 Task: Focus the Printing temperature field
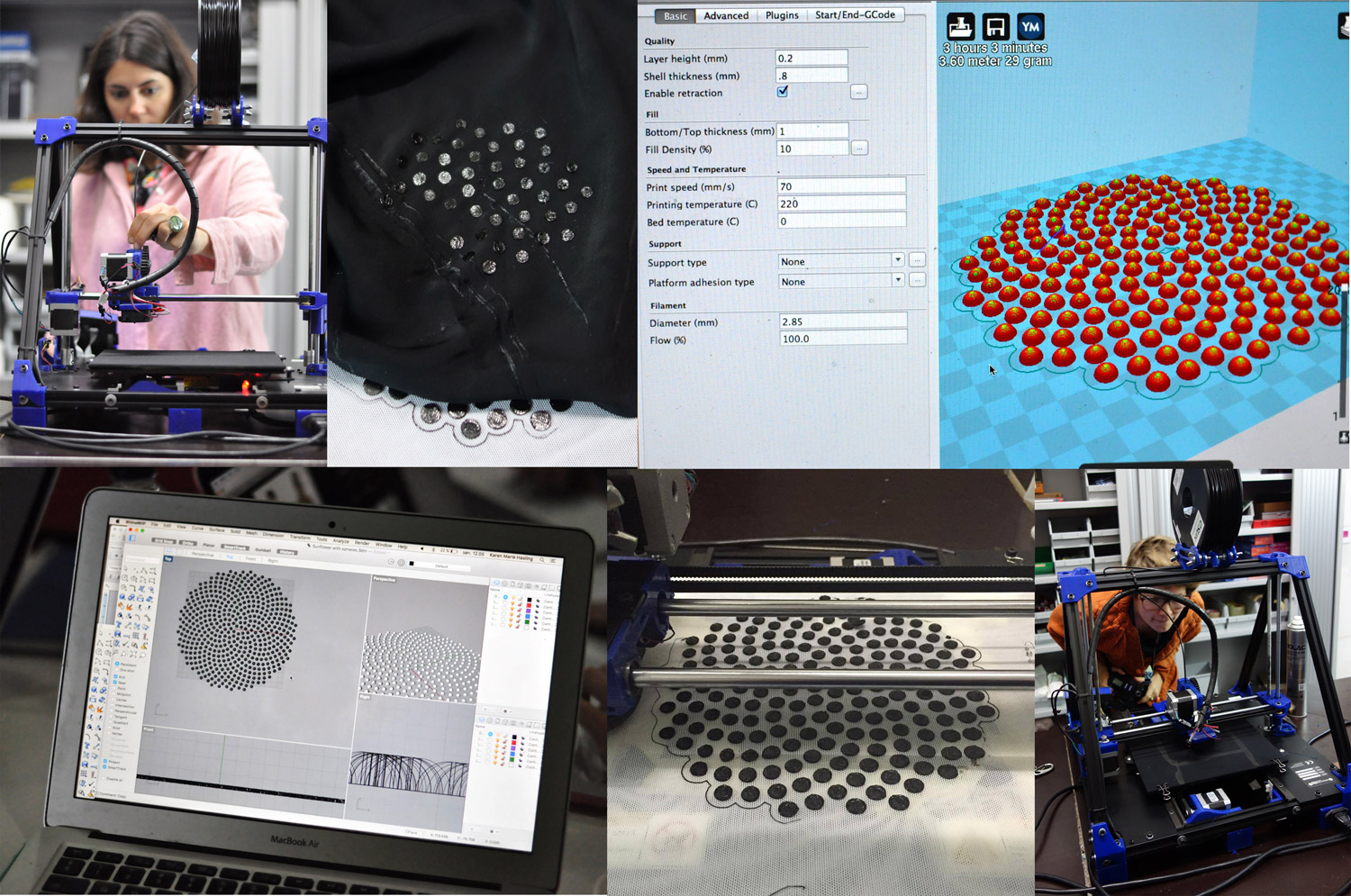tap(841, 204)
